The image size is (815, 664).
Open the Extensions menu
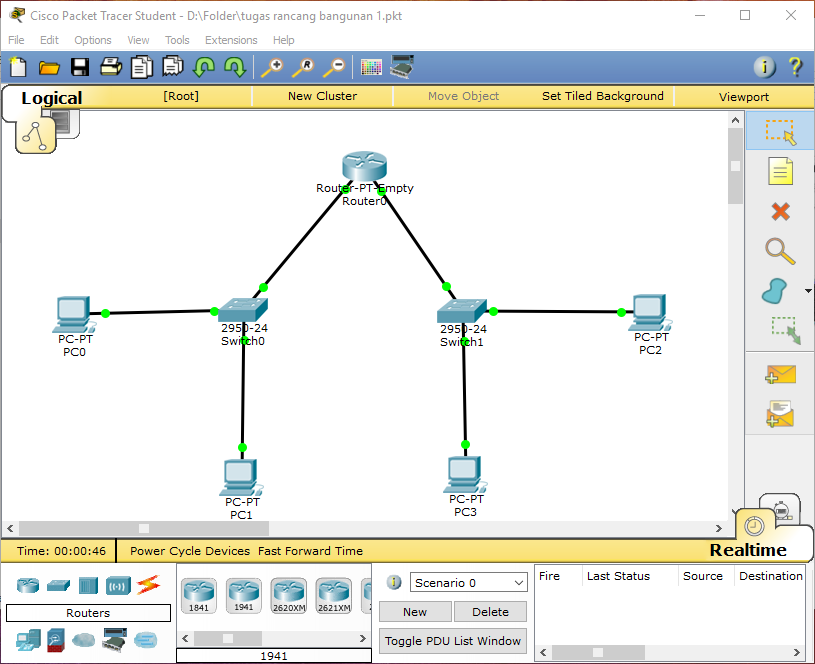pyautogui.click(x=231, y=40)
